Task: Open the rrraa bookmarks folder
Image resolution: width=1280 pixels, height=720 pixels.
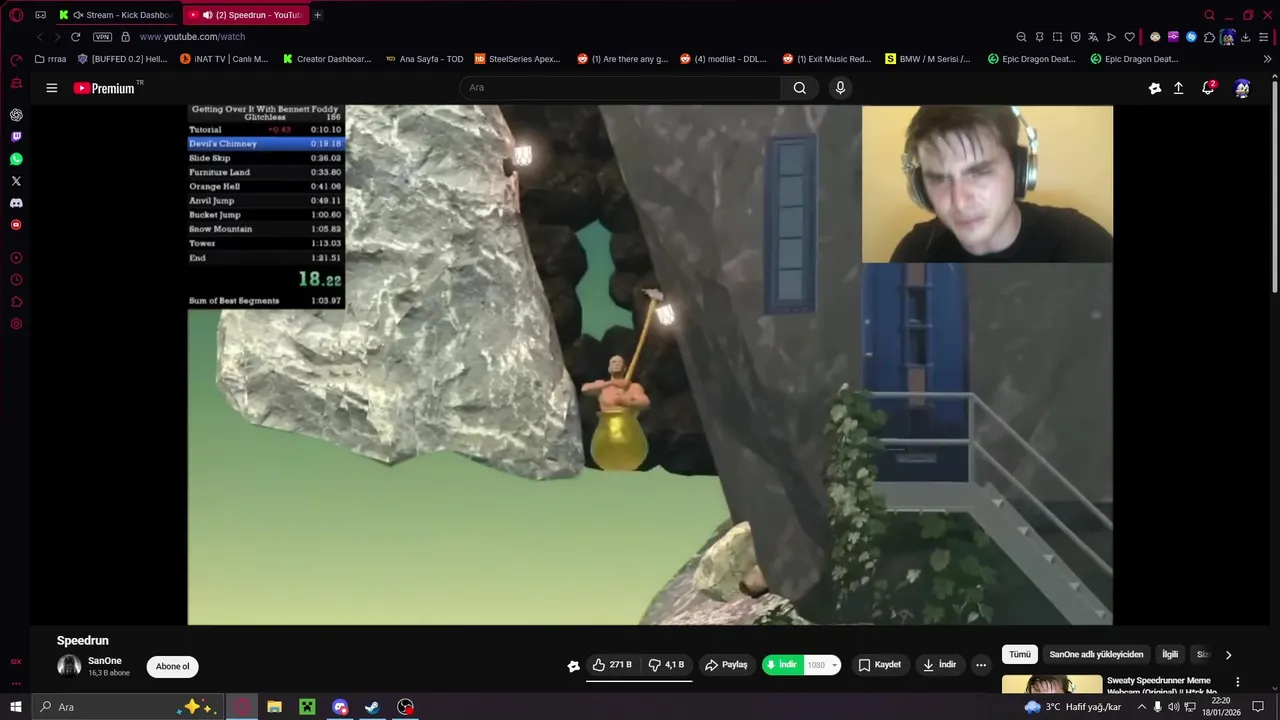Action: (x=50, y=59)
